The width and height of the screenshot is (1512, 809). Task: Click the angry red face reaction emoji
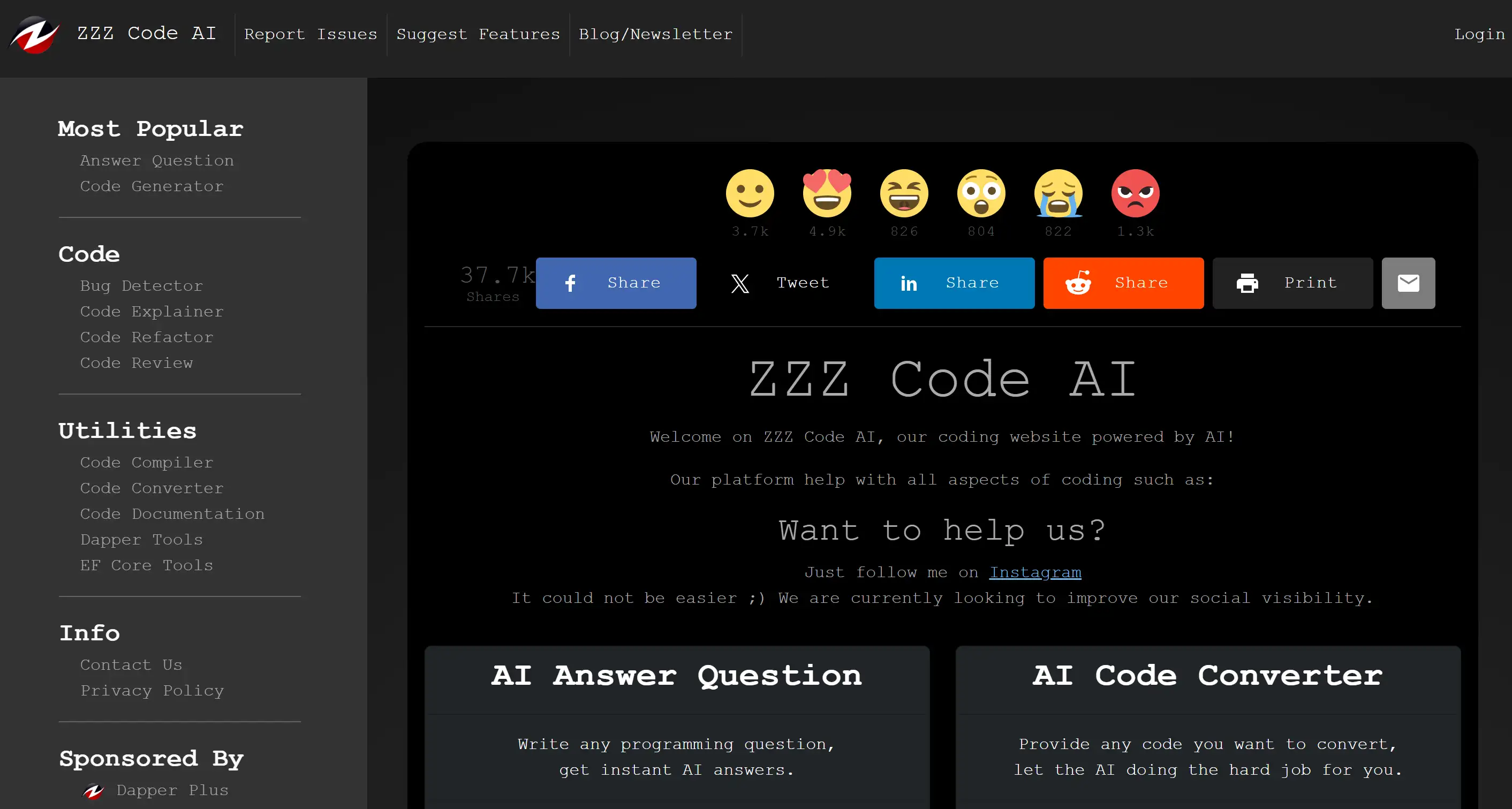[1135, 193]
